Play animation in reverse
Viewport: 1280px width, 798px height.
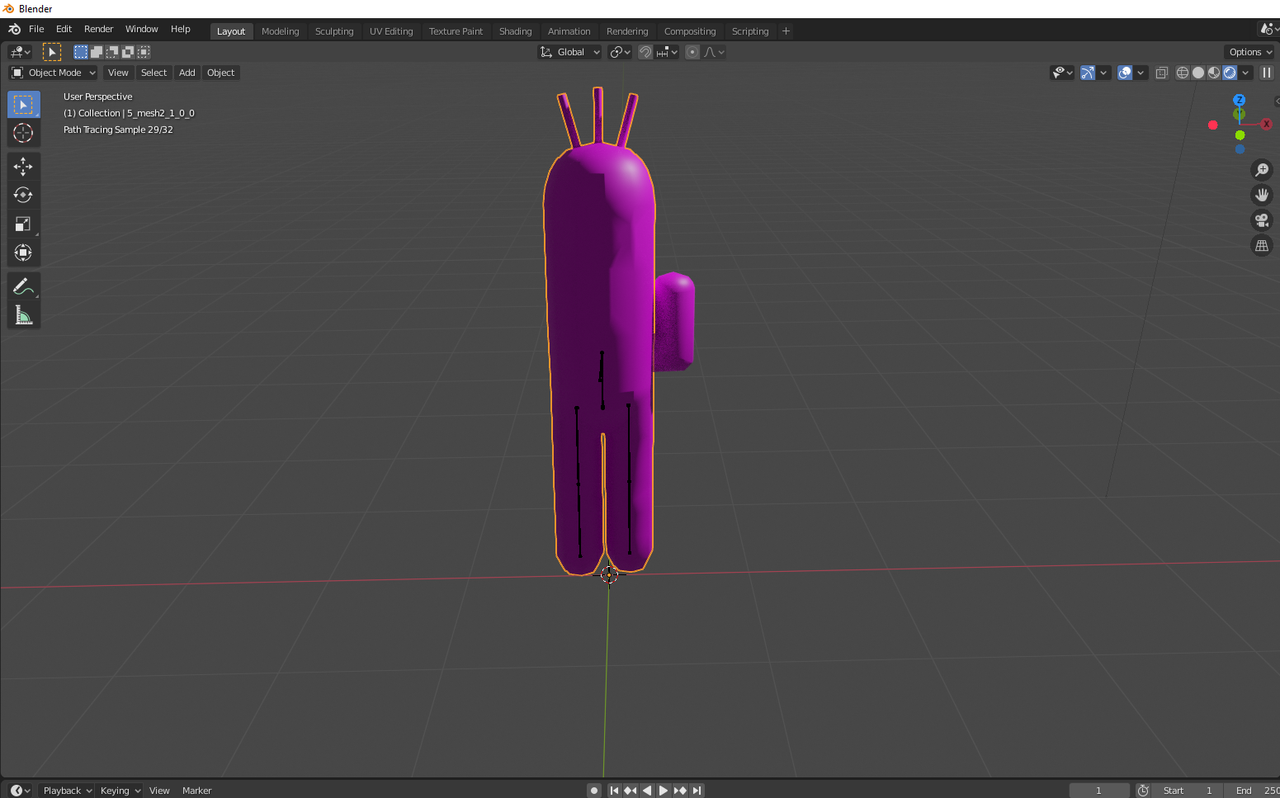(647, 790)
